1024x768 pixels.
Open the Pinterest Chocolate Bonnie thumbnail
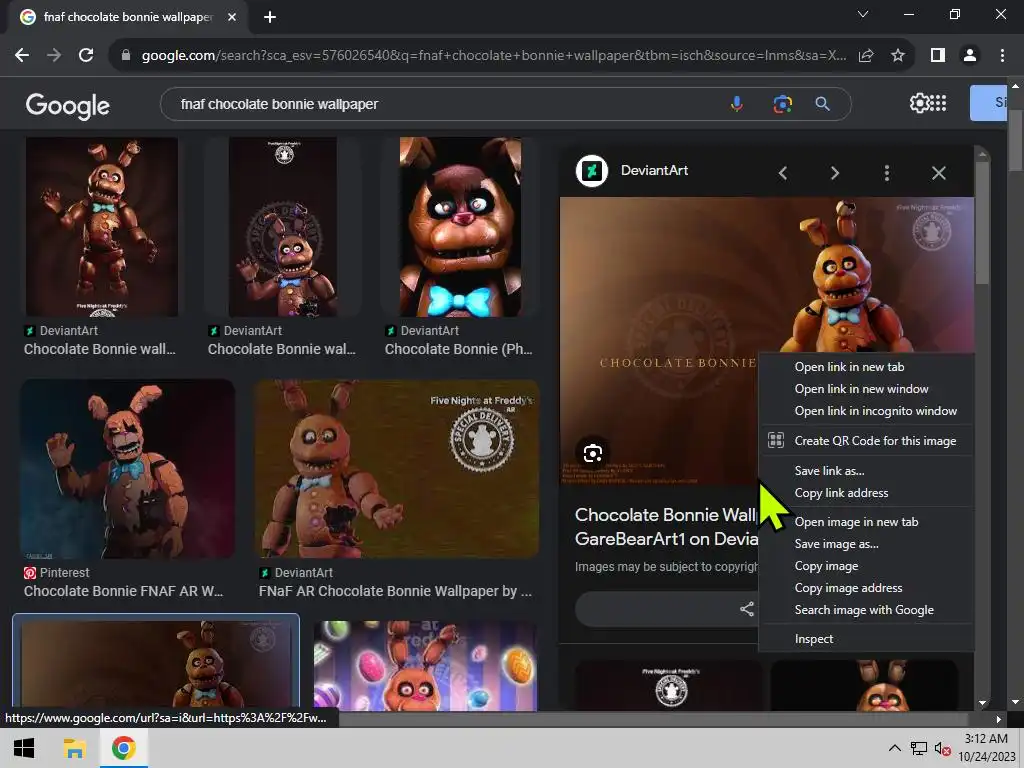(127, 469)
